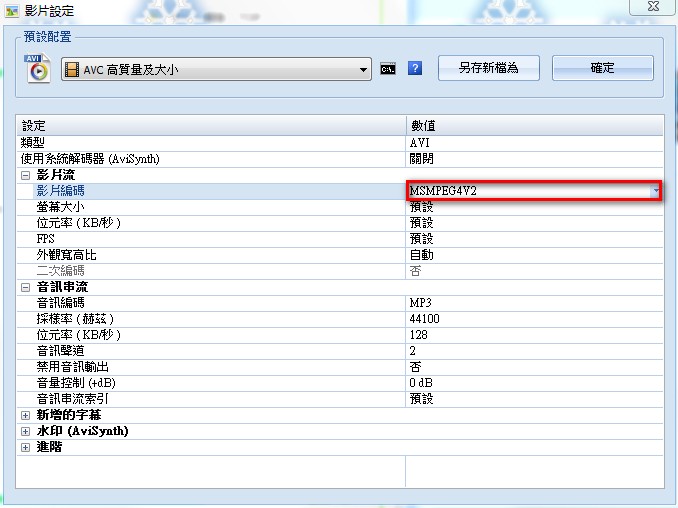Select the 使用系統解碼器 (AviSynth) row
This screenshot has height=508, width=678.
pyautogui.click(x=339, y=159)
